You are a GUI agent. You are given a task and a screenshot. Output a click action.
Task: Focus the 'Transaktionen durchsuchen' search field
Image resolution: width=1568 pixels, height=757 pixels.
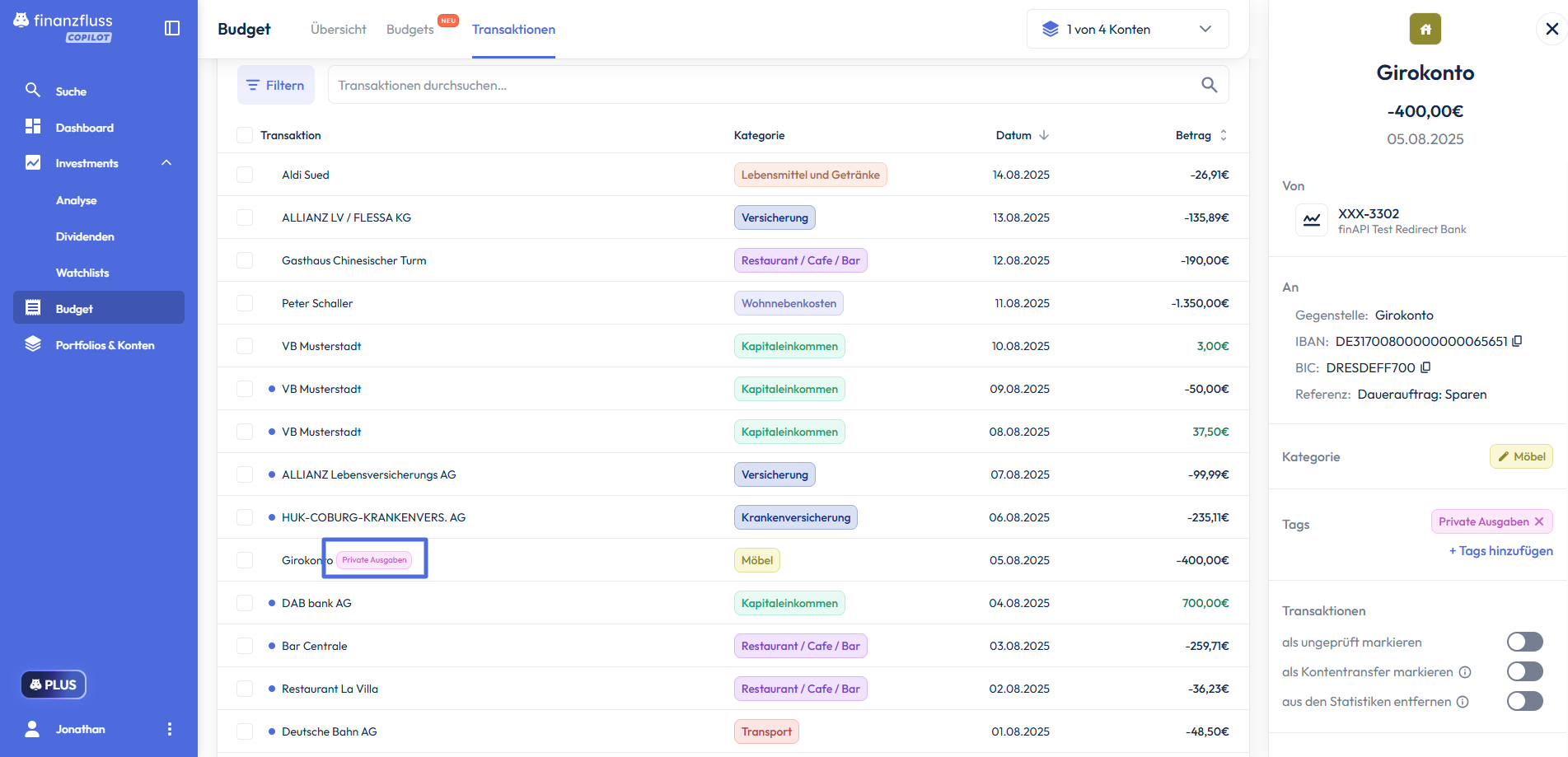click(758, 85)
